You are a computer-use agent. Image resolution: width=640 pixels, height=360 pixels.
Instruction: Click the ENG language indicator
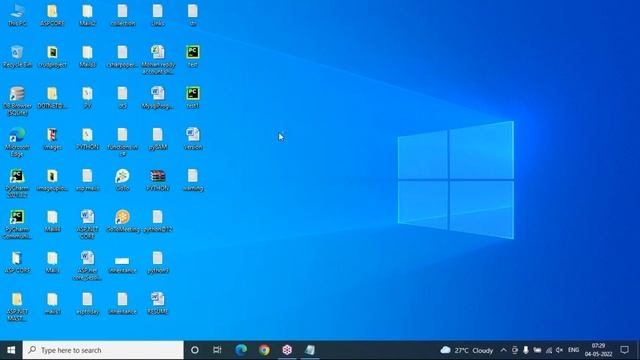(x=573, y=350)
